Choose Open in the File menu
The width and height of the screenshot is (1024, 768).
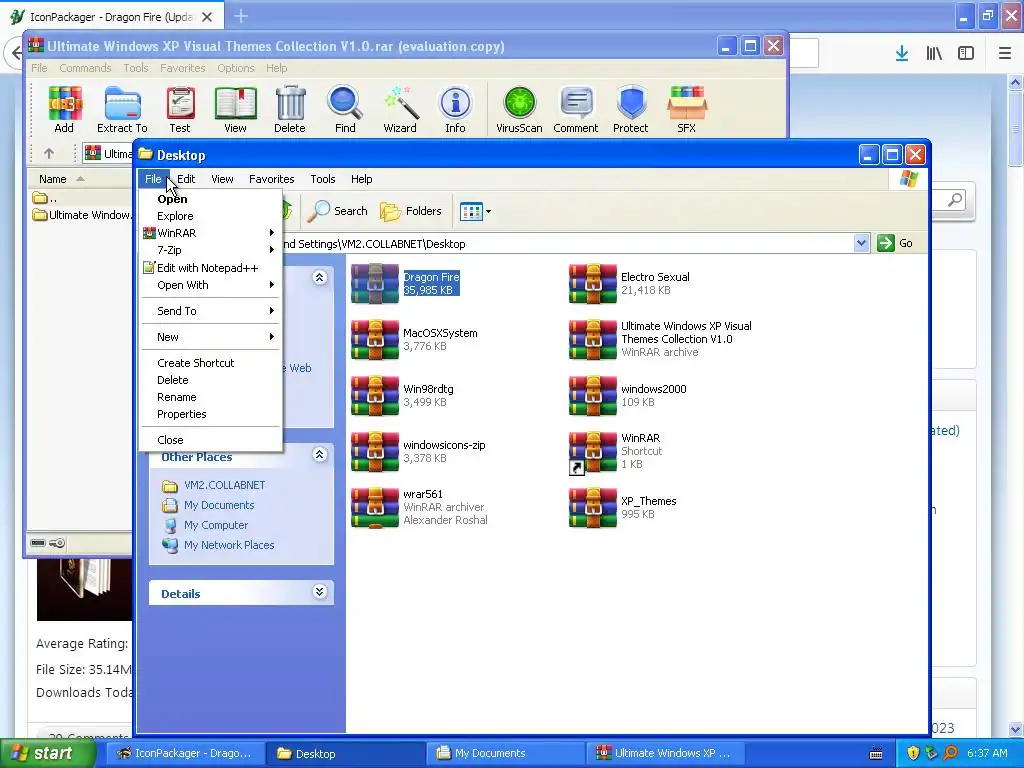pyautogui.click(x=210, y=199)
